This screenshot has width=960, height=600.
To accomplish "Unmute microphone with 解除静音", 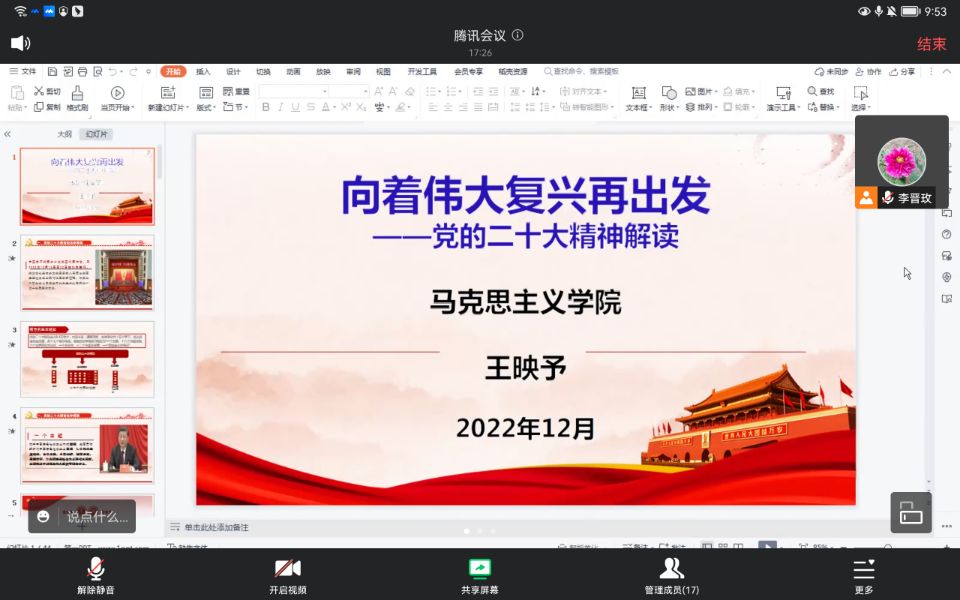I will tap(96, 575).
